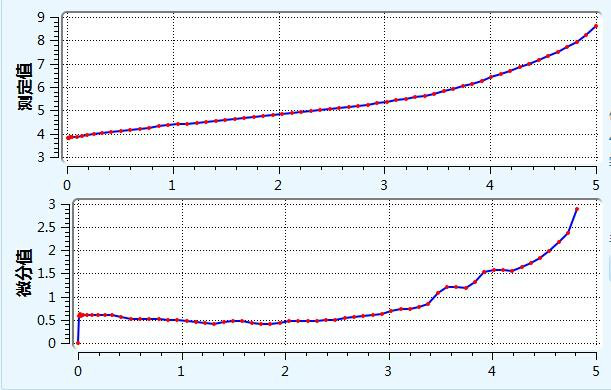The width and height of the screenshot is (611, 390).
Task: Select the highest point of the 微分值 curve
Action: click(577, 209)
